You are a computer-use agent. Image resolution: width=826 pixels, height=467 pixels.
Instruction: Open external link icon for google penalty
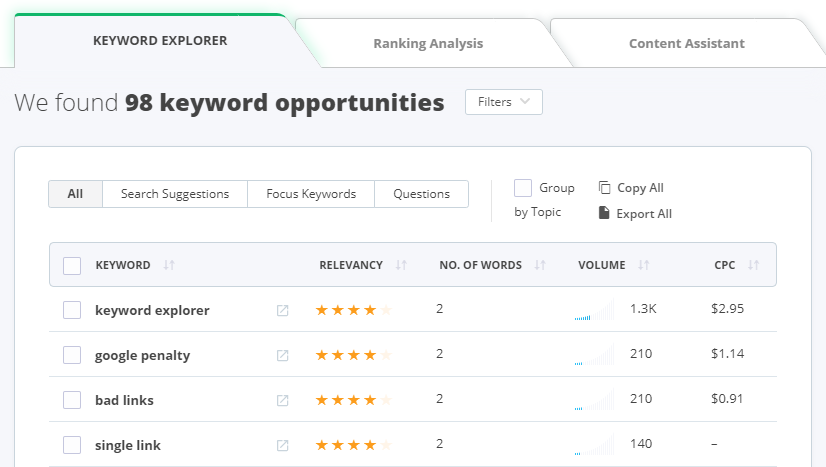[x=283, y=356]
